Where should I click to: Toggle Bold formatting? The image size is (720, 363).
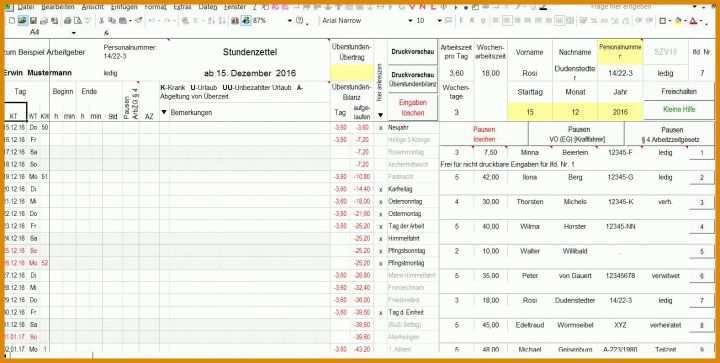461,21
